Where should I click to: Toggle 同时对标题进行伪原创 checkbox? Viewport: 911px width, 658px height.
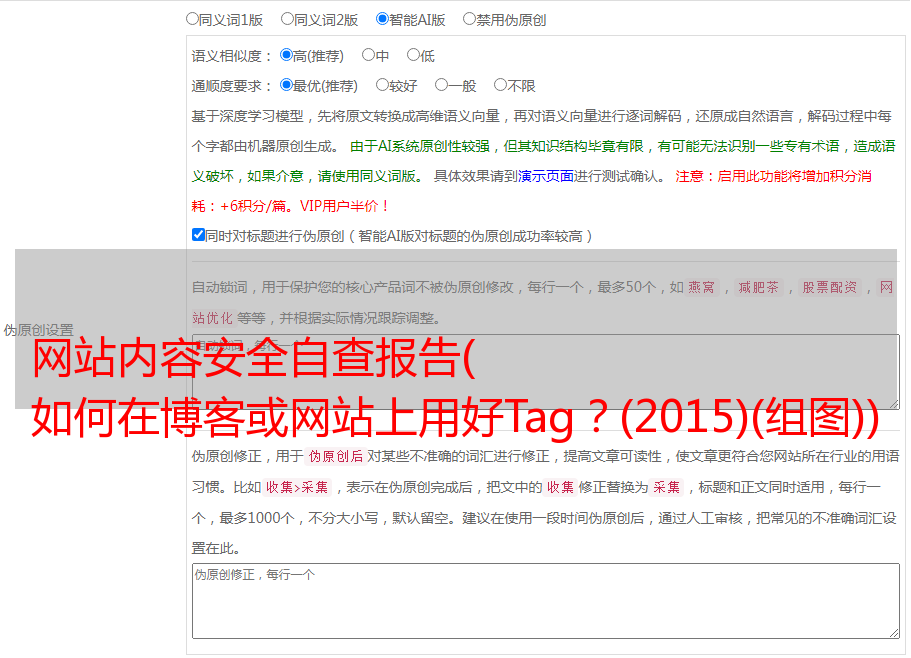[x=198, y=235]
